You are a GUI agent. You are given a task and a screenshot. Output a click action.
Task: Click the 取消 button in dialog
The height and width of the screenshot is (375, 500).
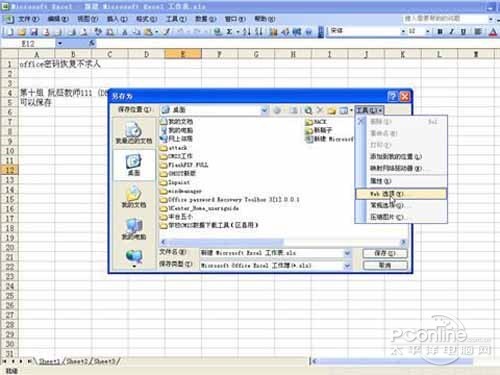click(x=385, y=266)
